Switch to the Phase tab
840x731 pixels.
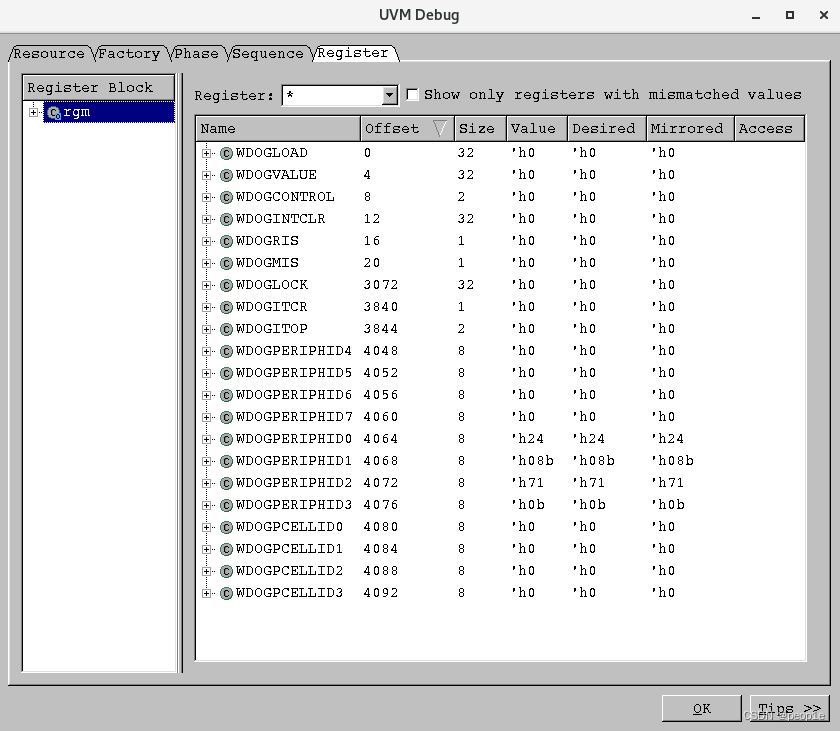click(x=197, y=54)
